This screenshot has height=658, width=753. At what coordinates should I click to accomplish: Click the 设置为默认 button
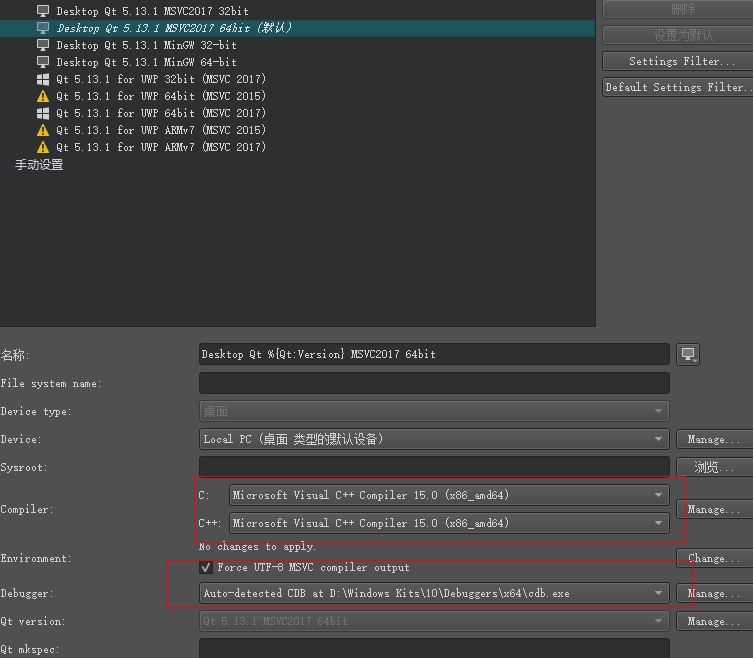pos(678,35)
